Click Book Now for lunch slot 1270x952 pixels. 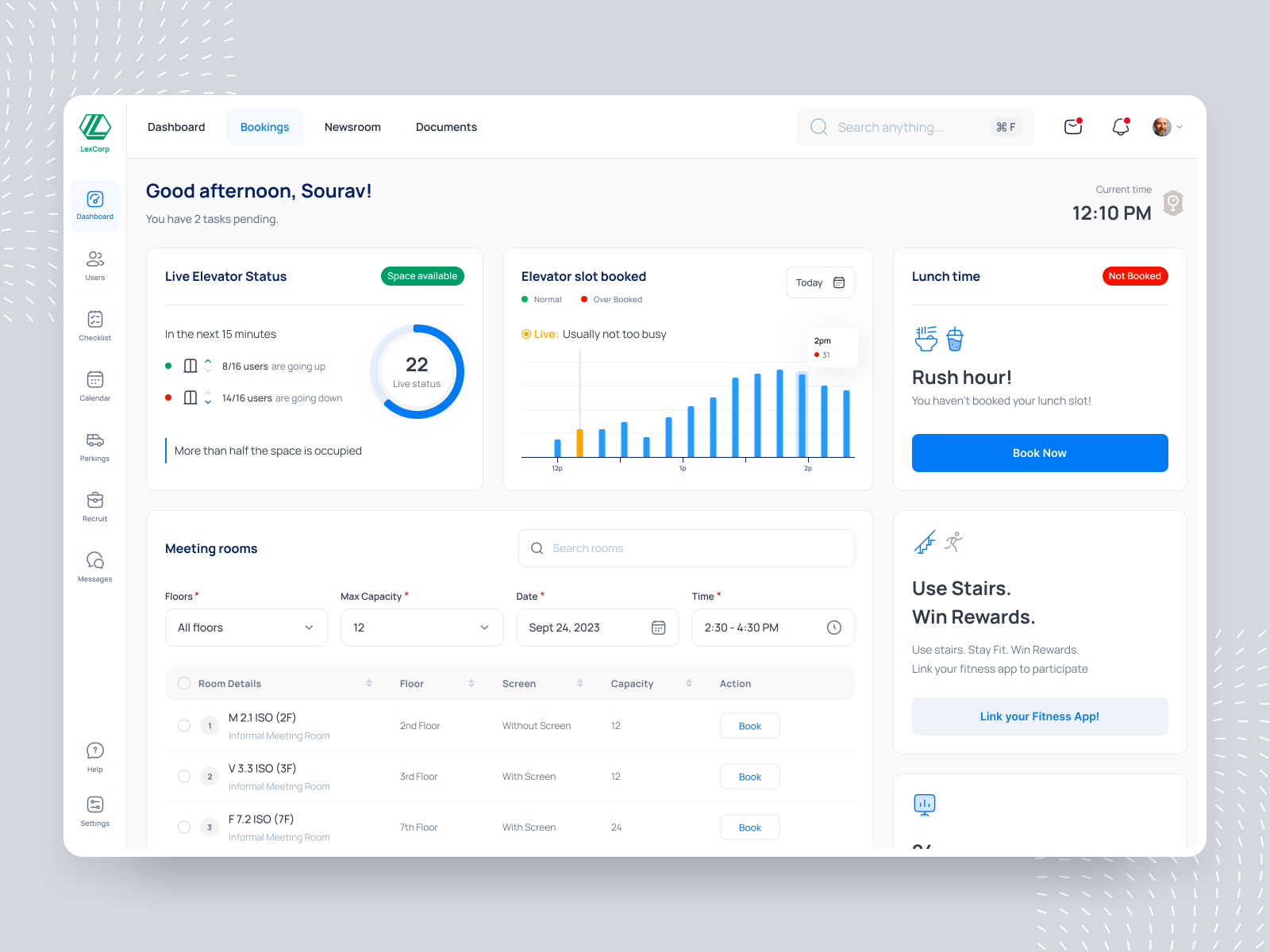[x=1039, y=452]
